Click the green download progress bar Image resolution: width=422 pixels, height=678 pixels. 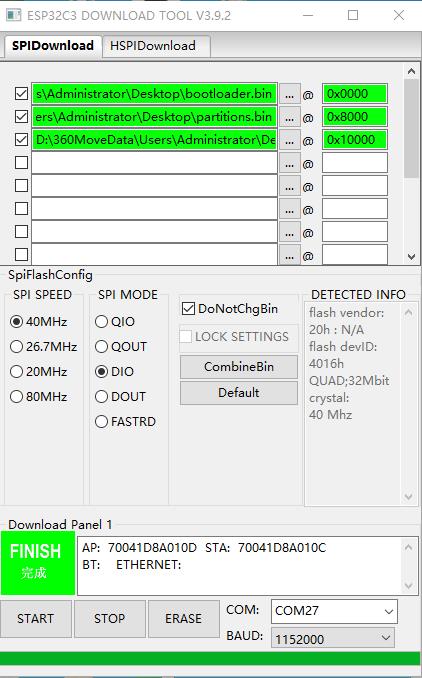click(x=211, y=658)
